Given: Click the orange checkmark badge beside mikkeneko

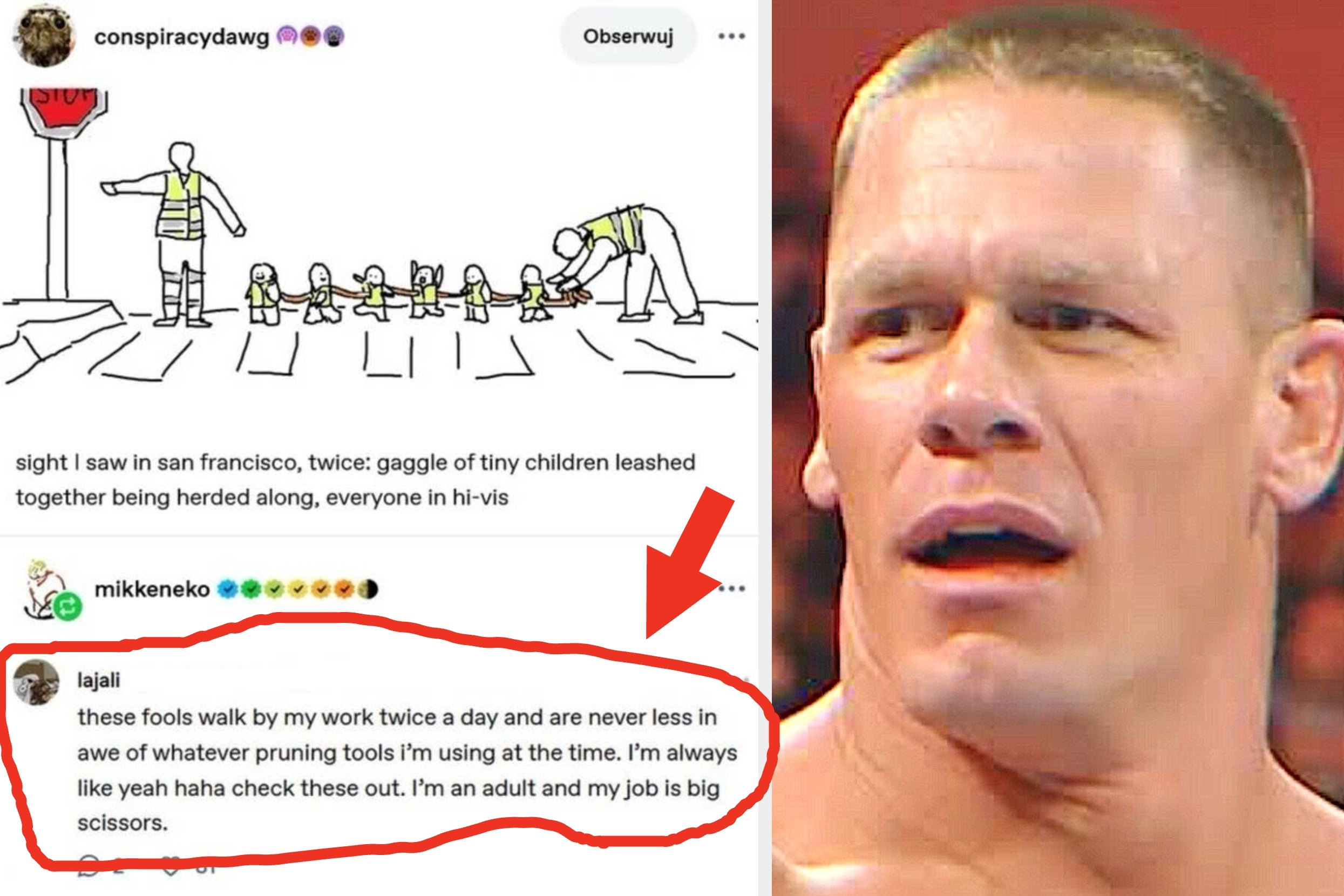Looking at the screenshot, I should pyautogui.click(x=345, y=589).
